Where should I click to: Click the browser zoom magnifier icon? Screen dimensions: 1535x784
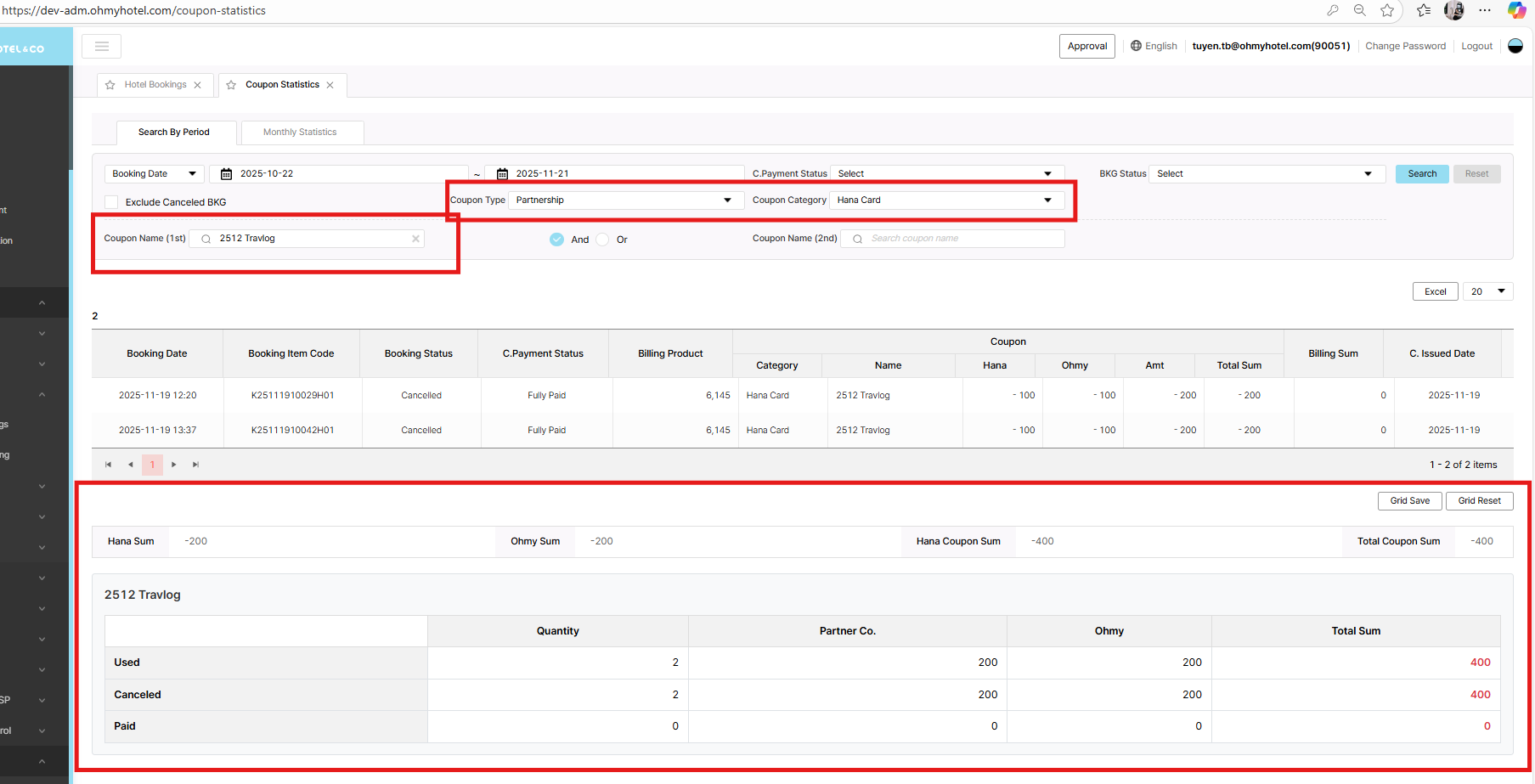pyautogui.click(x=1360, y=10)
